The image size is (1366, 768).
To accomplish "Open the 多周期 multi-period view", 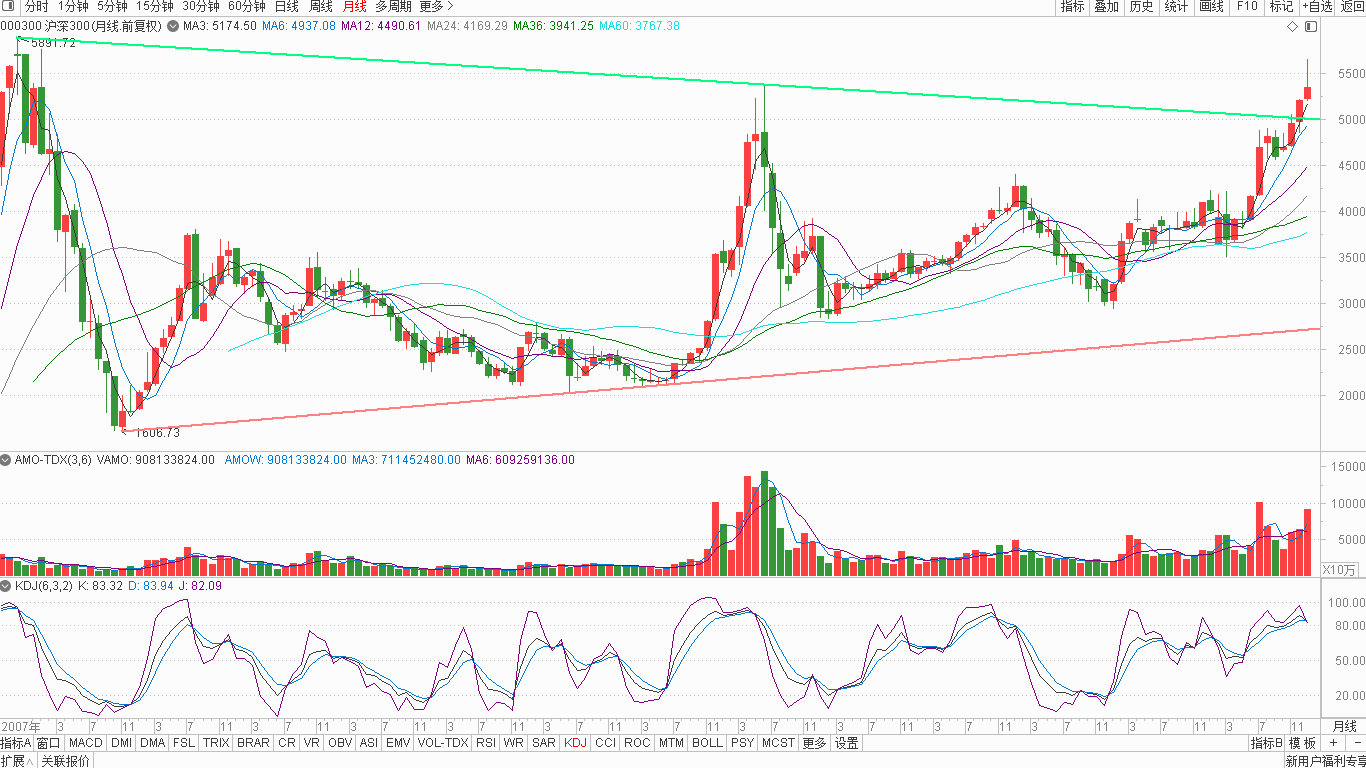I will click(393, 6).
